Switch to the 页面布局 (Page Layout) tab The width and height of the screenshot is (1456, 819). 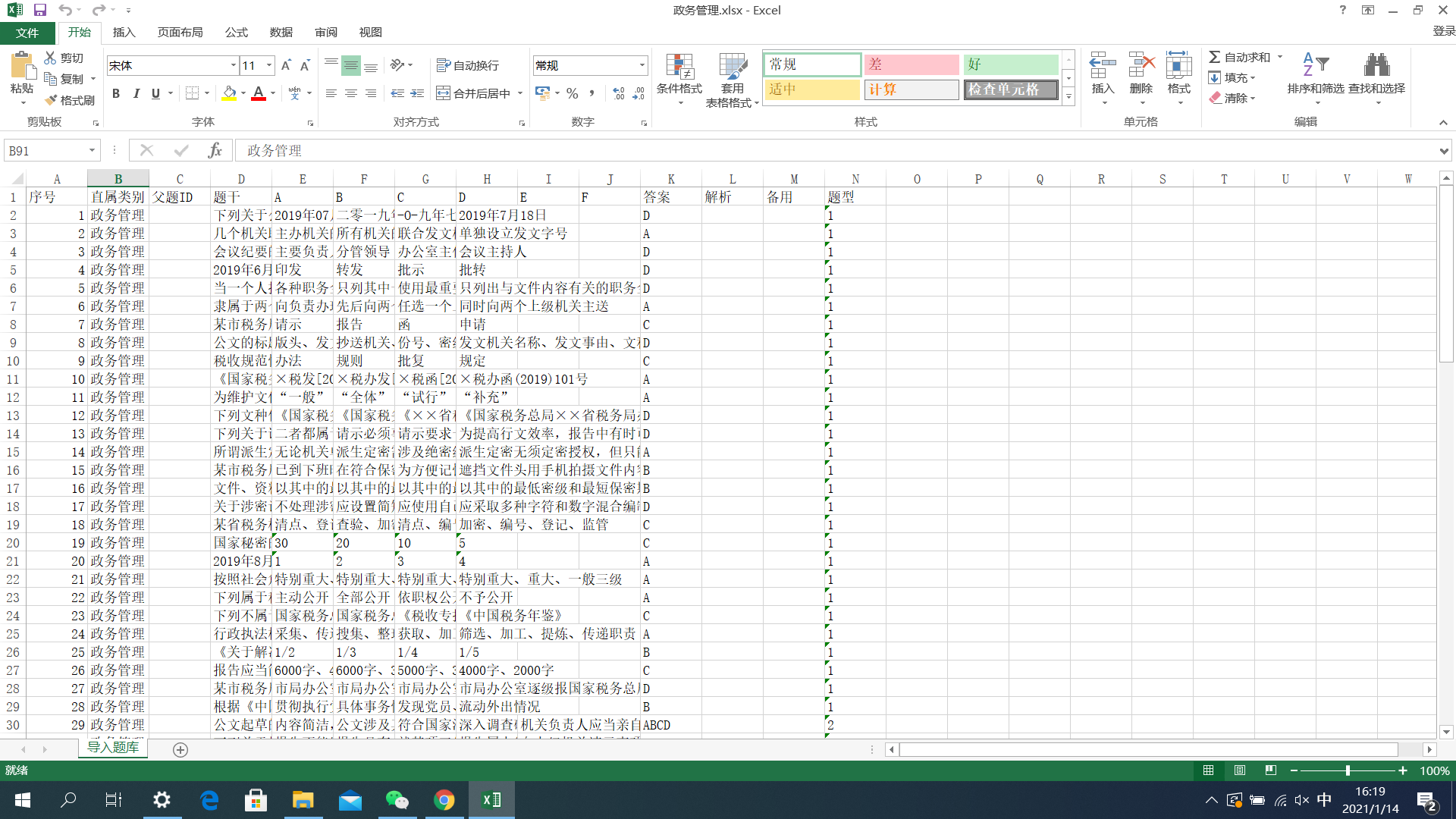pyautogui.click(x=180, y=33)
